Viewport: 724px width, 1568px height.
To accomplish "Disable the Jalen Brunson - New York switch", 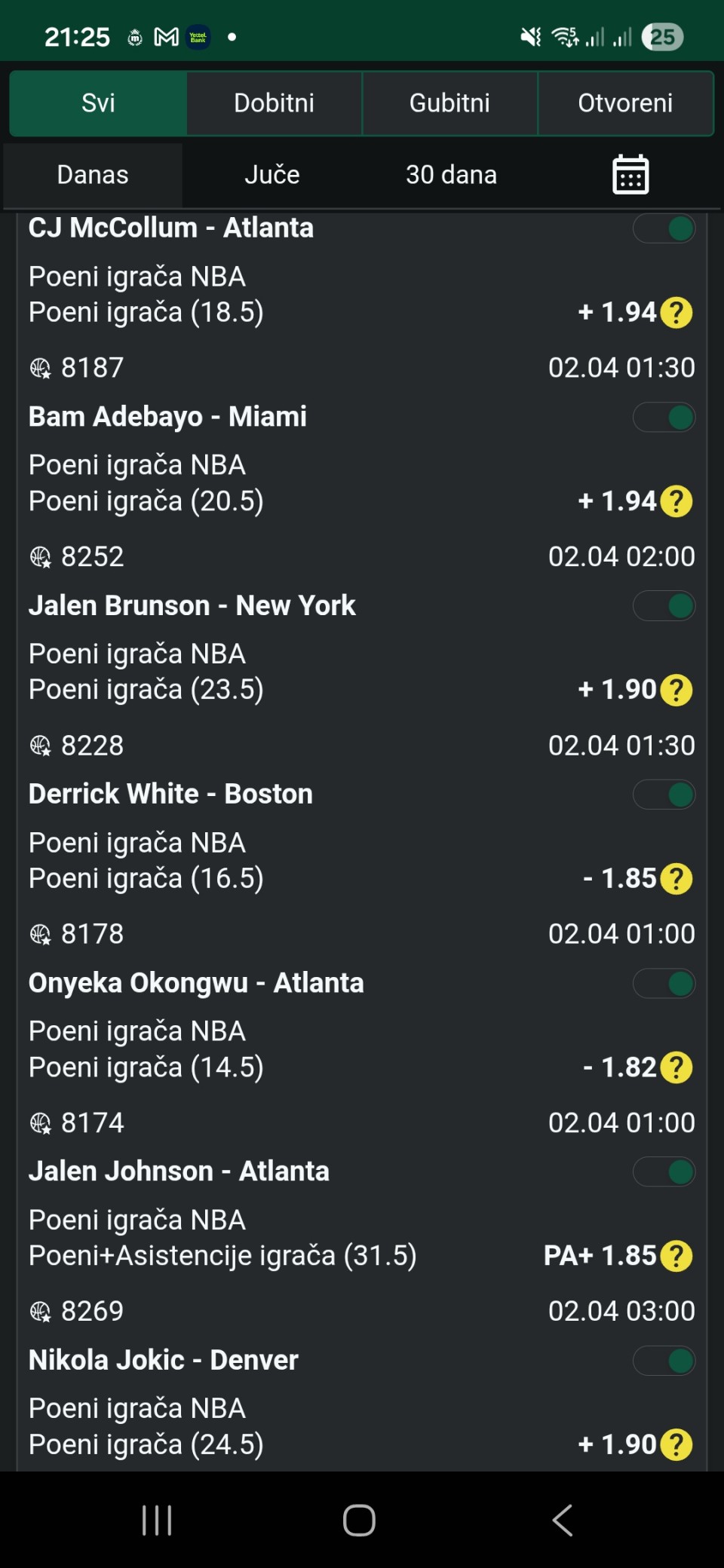I will click(664, 605).
